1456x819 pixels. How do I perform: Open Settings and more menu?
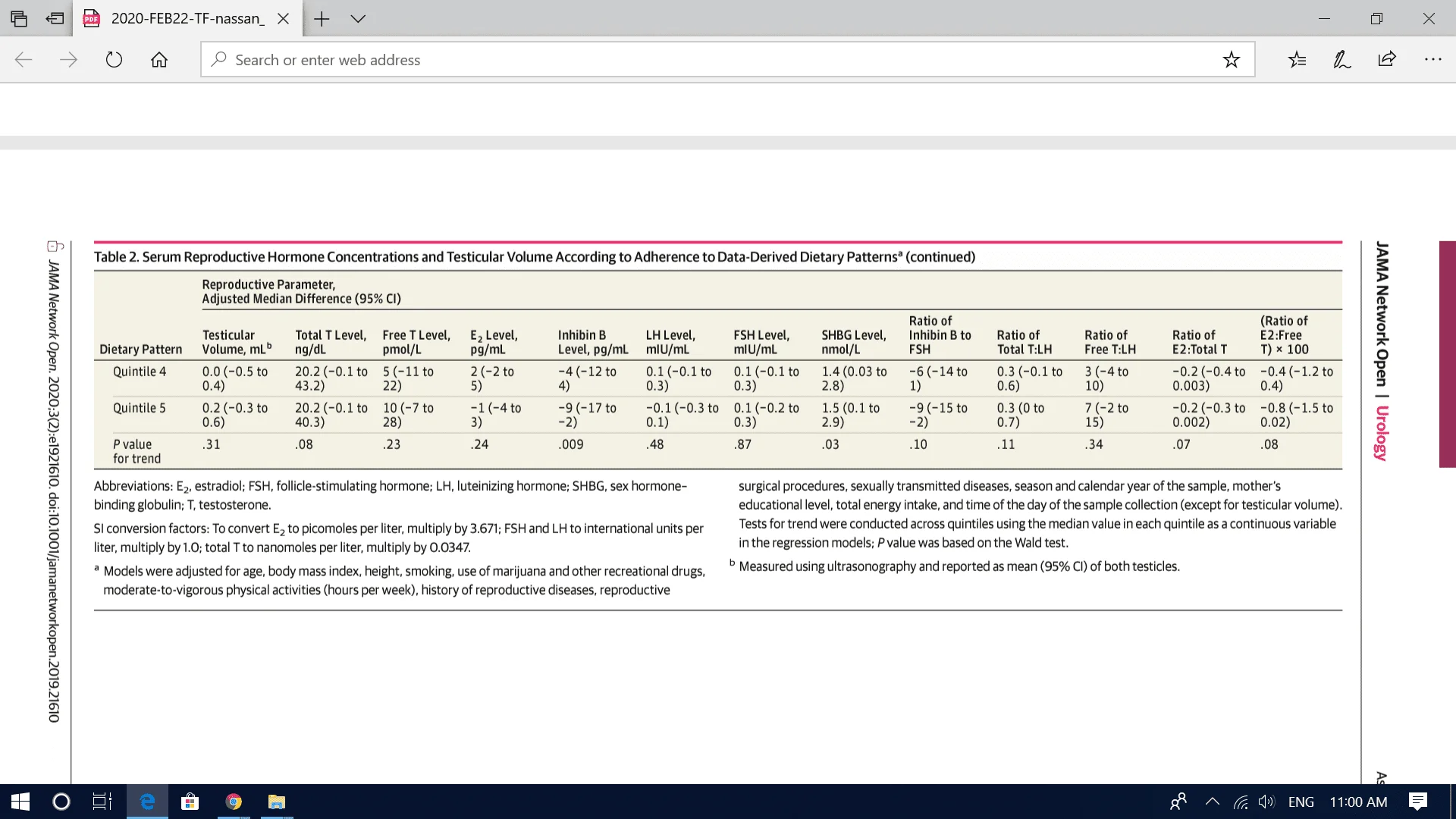click(1432, 60)
